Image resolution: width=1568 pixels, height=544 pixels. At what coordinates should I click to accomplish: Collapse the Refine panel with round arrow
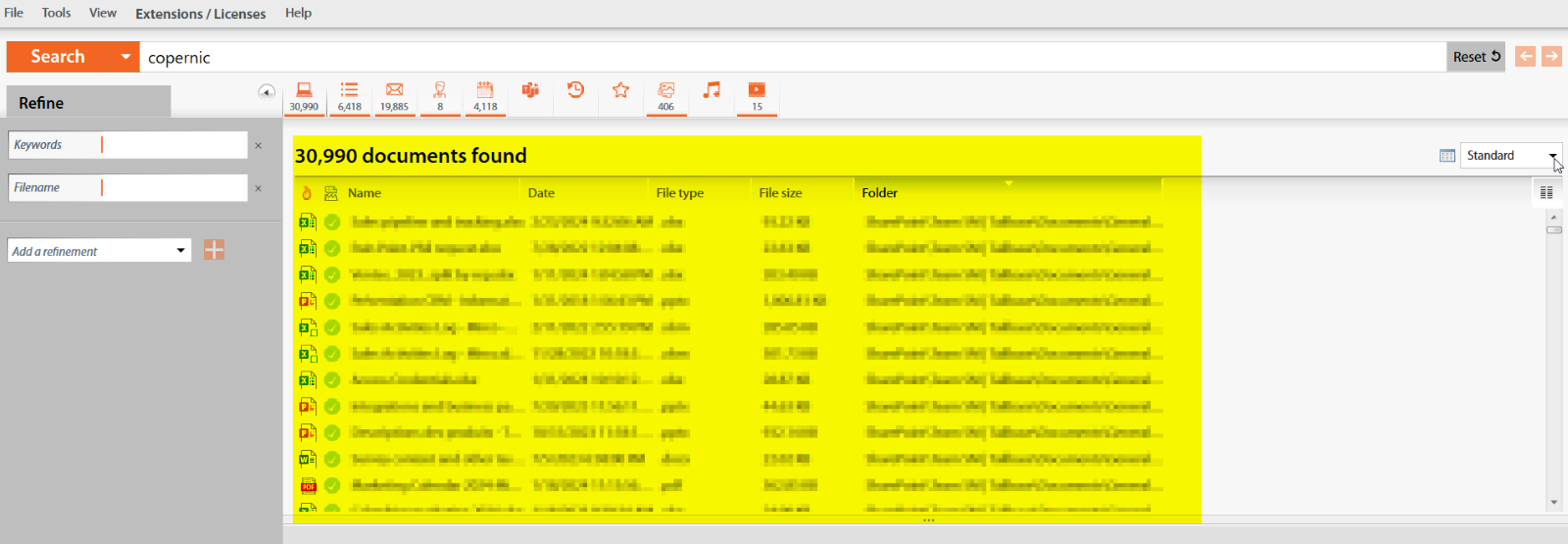pyautogui.click(x=267, y=91)
